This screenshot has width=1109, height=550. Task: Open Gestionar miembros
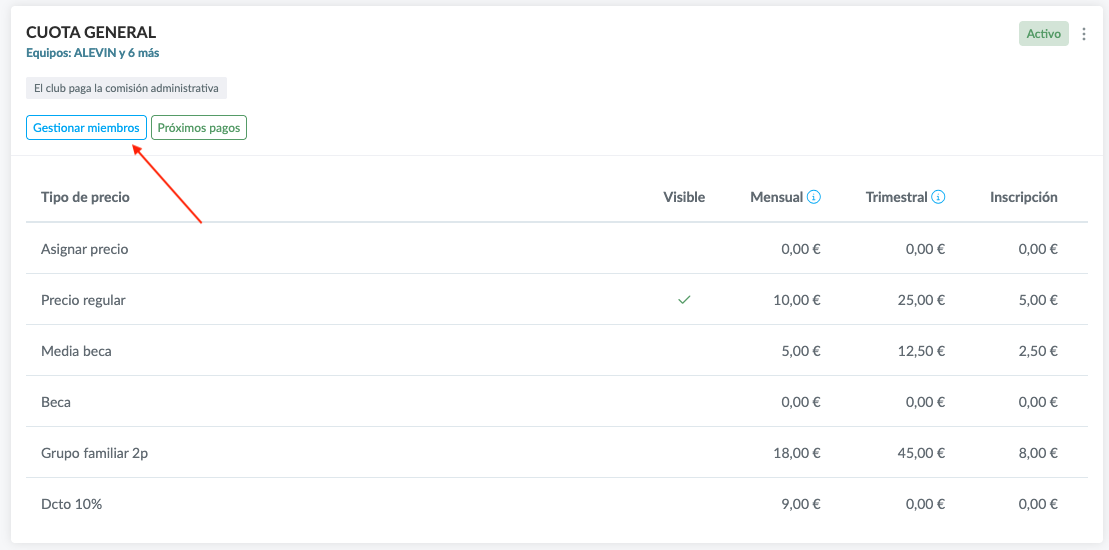pos(86,128)
